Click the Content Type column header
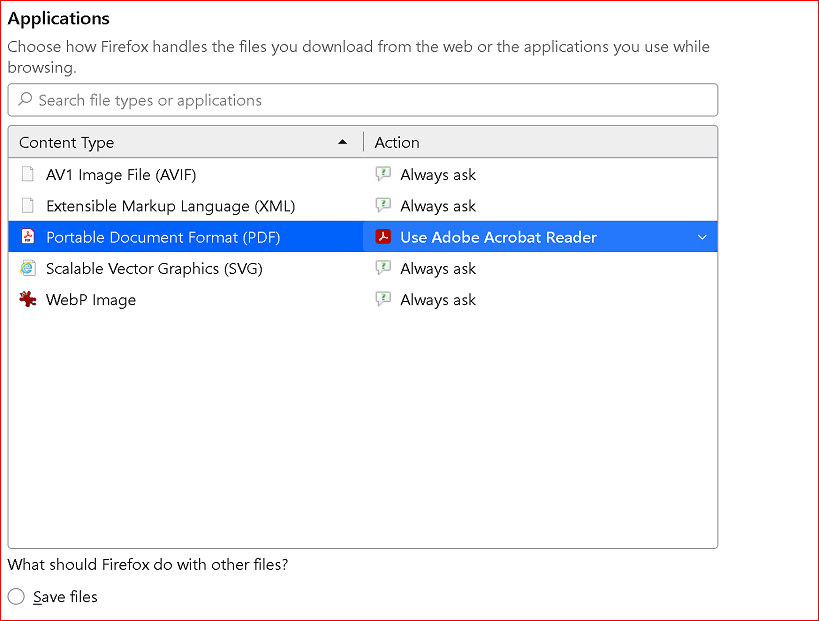 [x=185, y=142]
